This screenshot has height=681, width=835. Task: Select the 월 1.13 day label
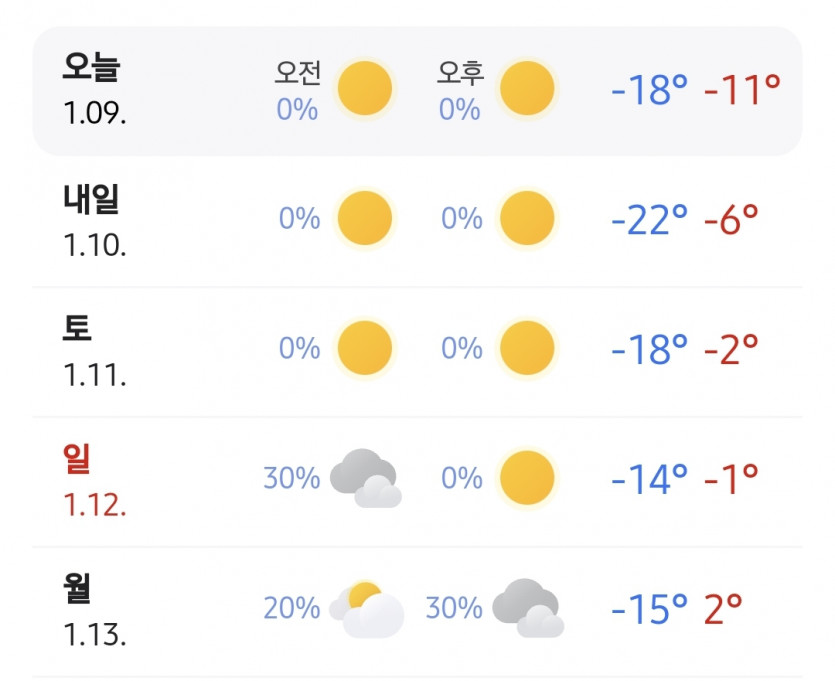[x=95, y=610]
